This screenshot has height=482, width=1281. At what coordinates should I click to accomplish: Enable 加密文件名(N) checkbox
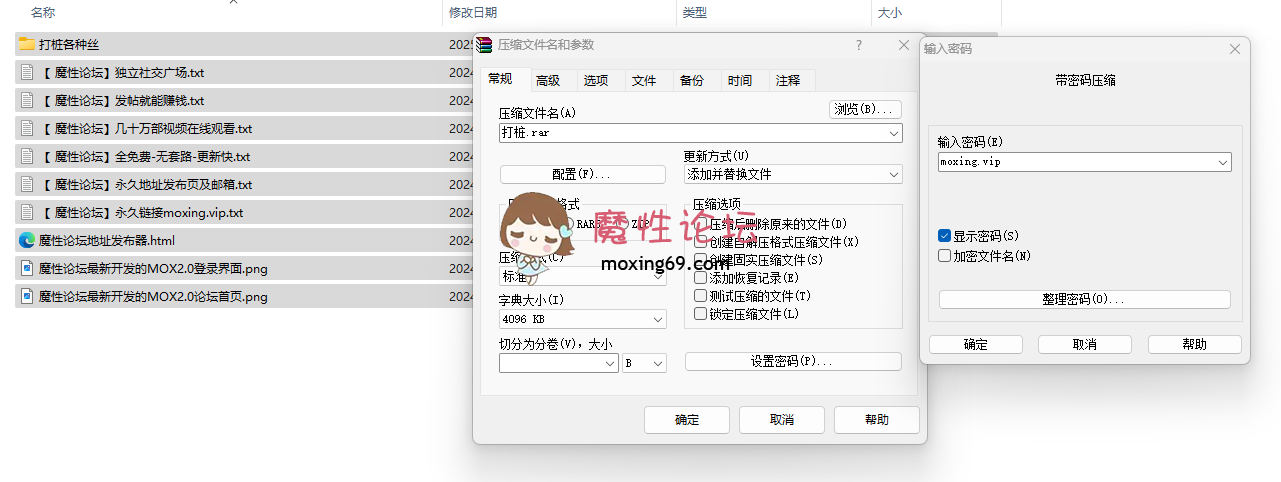[944, 256]
